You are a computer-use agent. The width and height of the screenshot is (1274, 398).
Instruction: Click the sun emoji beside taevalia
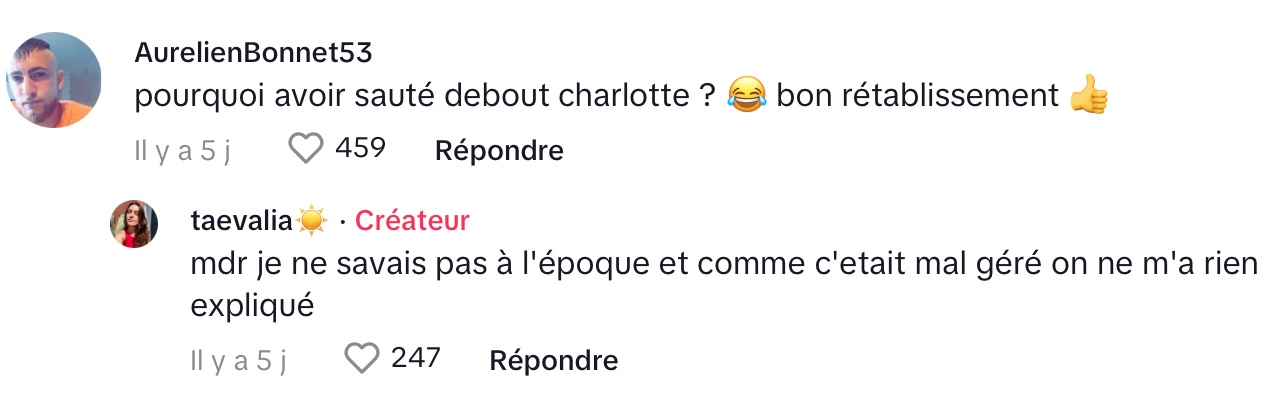pyautogui.click(x=312, y=221)
